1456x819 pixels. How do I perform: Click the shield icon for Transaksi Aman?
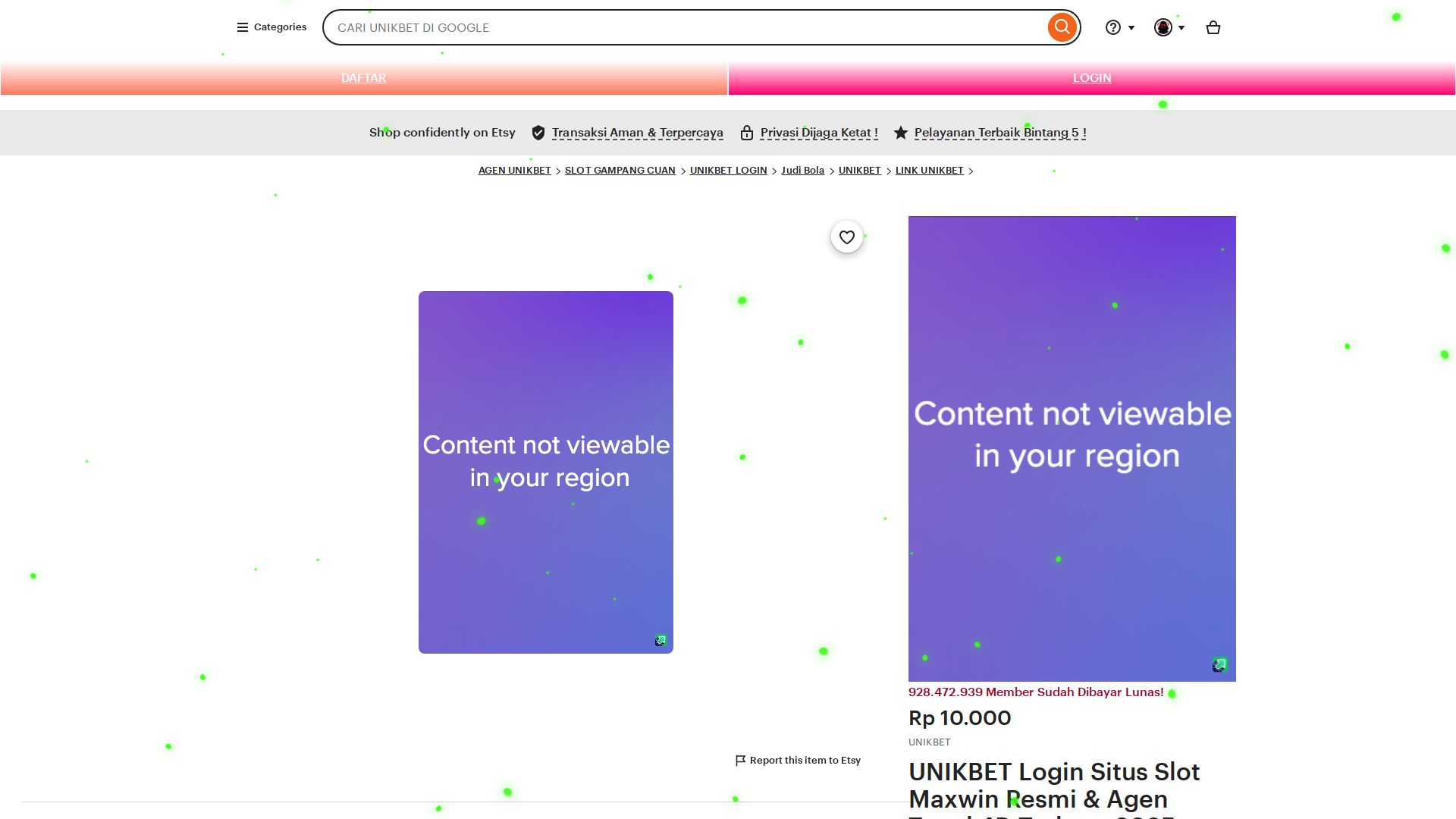(538, 133)
